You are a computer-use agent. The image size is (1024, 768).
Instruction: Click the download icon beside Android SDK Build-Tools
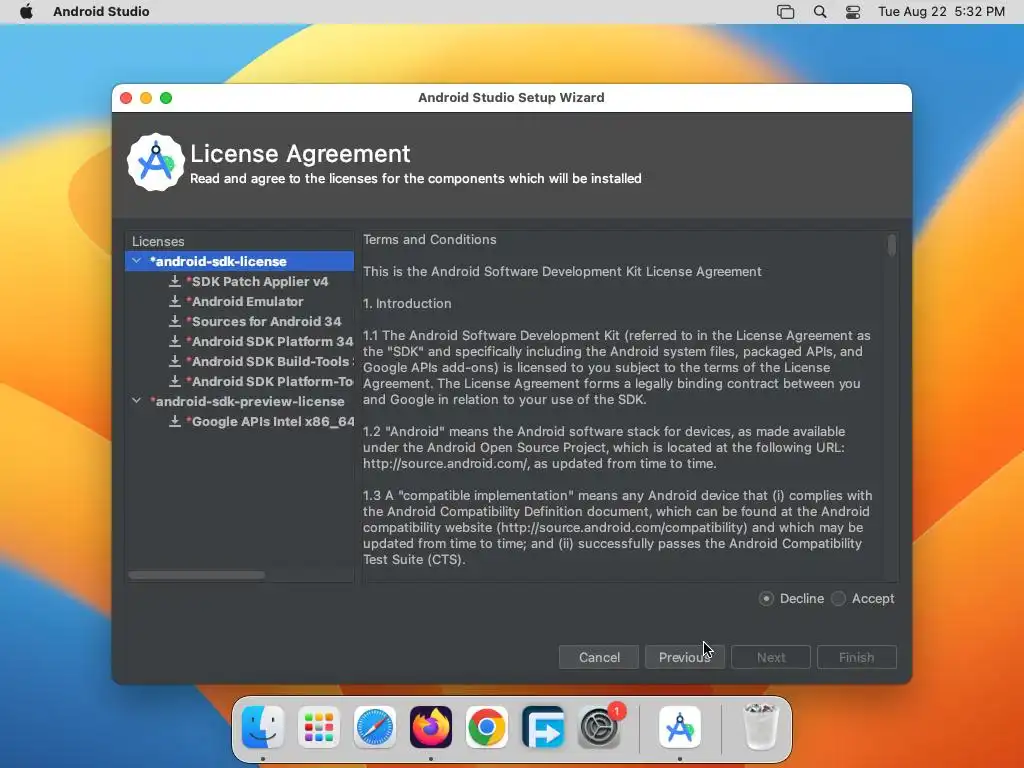click(174, 361)
